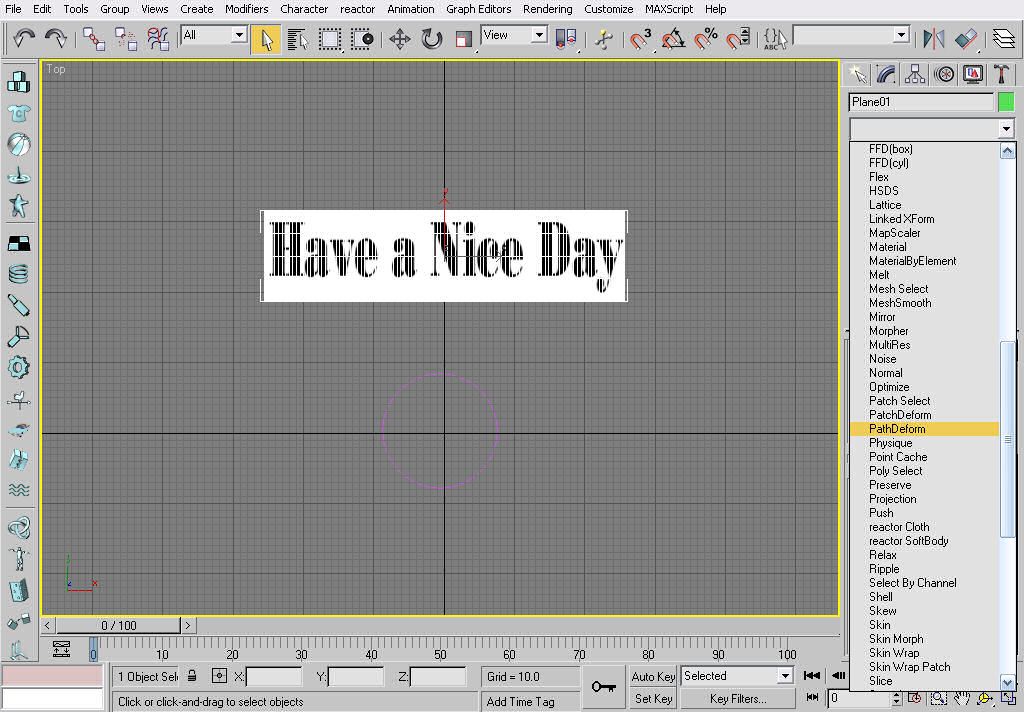Click the Plane01 object name field
The height and width of the screenshot is (712, 1024).
(x=921, y=102)
